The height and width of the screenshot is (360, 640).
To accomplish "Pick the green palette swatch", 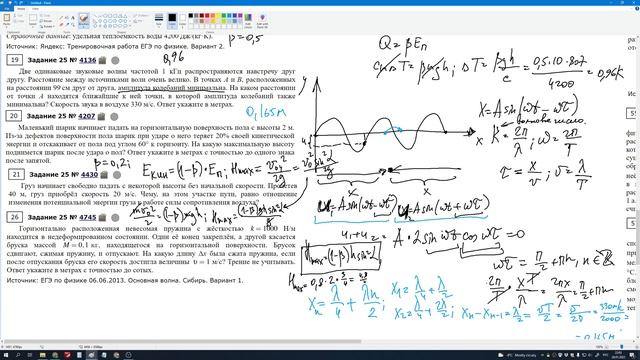I will click(x=224, y=16).
